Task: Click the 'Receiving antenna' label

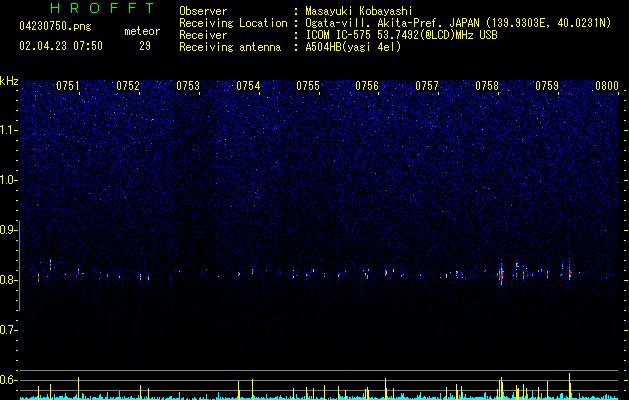Action: click(230, 47)
